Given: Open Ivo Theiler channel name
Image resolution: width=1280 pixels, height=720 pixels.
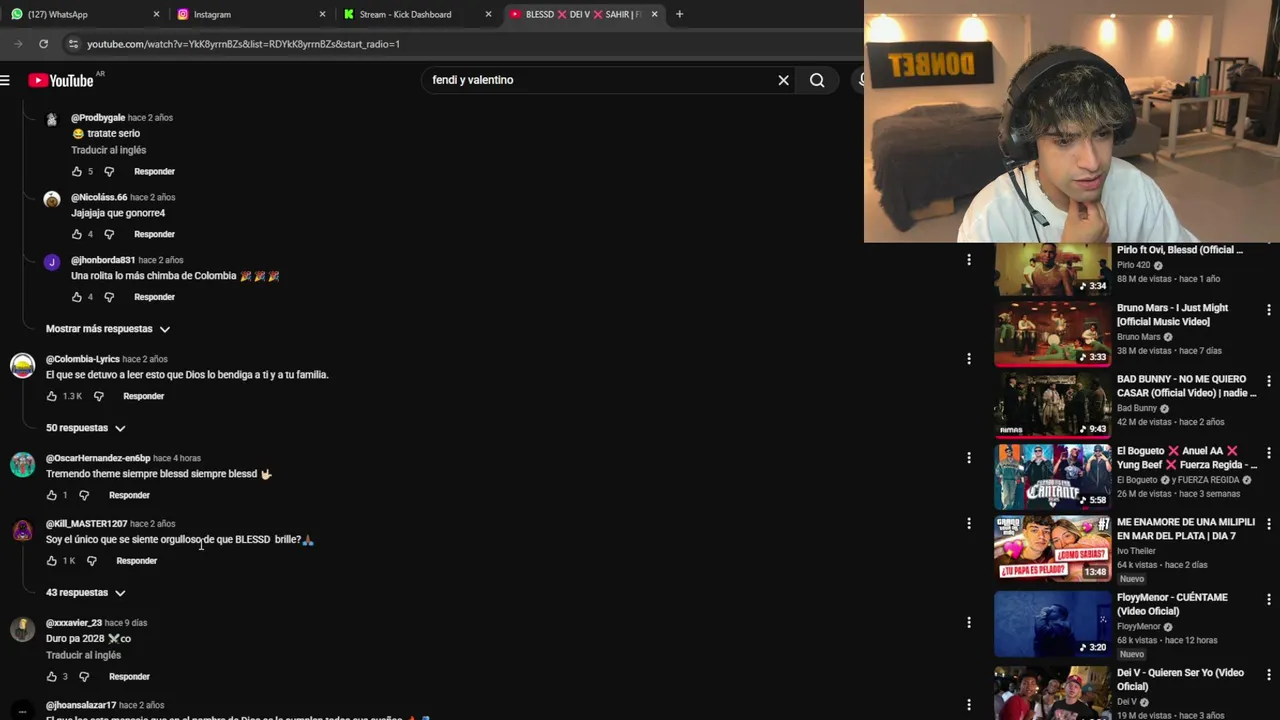Looking at the screenshot, I should [x=1136, y=551].
